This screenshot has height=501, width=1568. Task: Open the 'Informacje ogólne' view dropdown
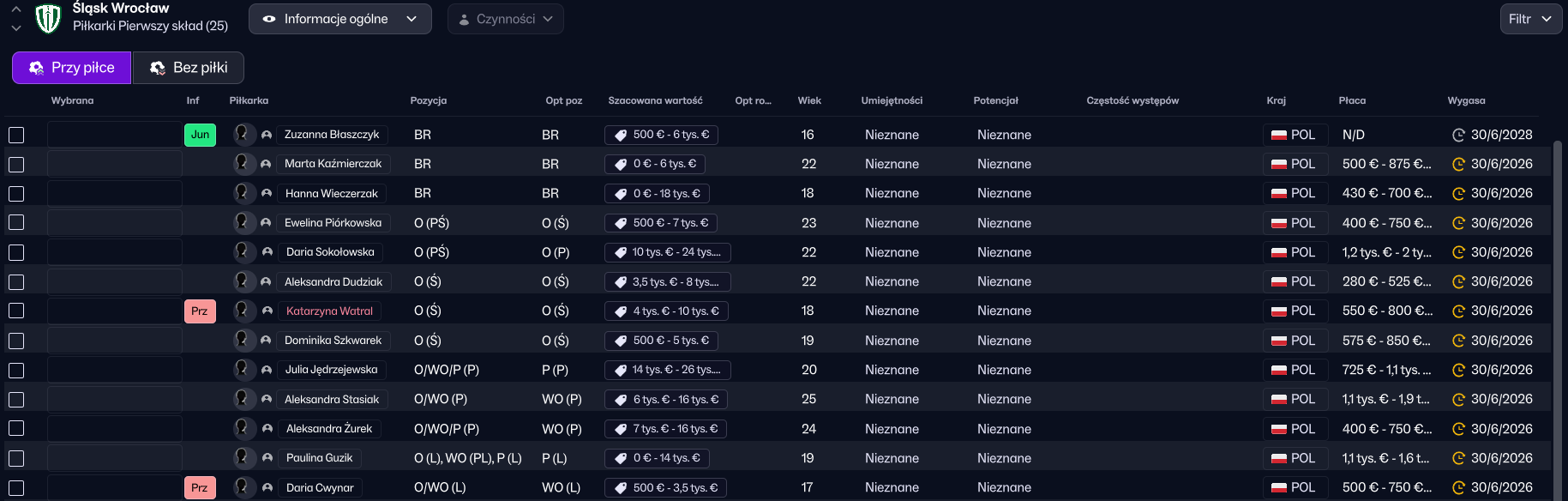339,19
